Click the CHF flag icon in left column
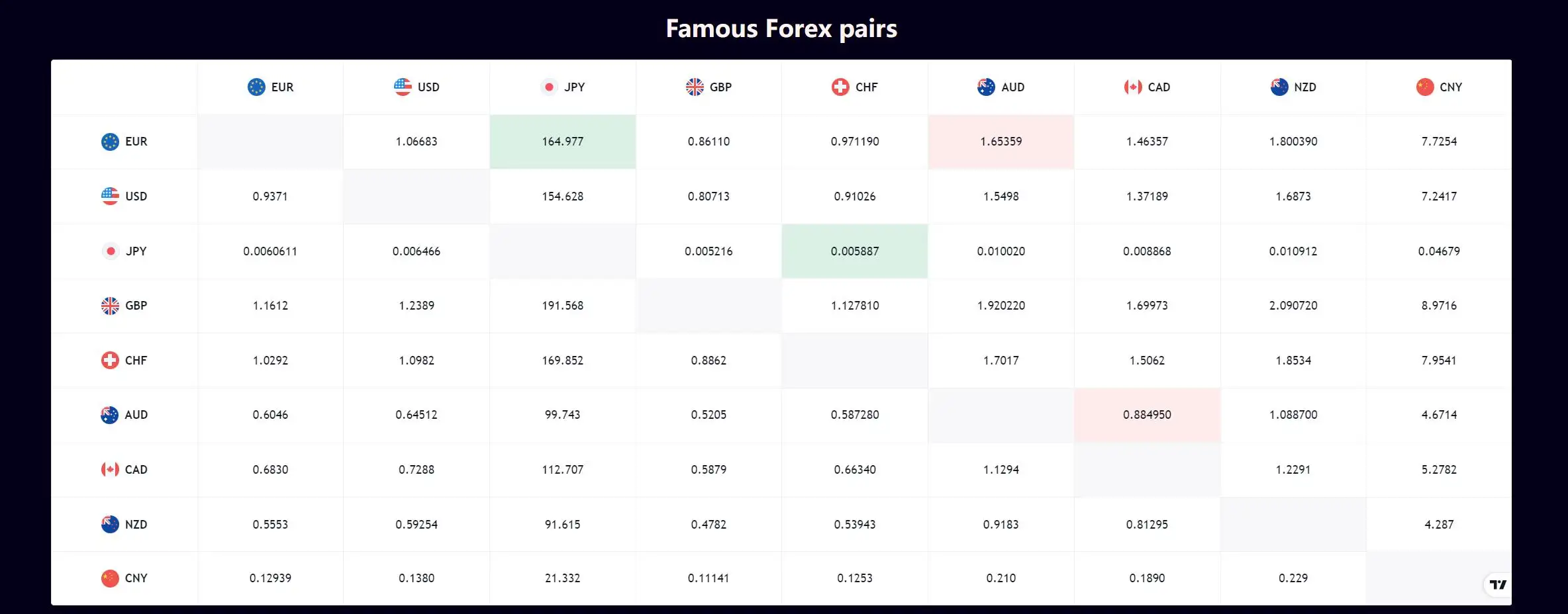The height and width of the screenshot is (614, 1568). tap(110, 360)
